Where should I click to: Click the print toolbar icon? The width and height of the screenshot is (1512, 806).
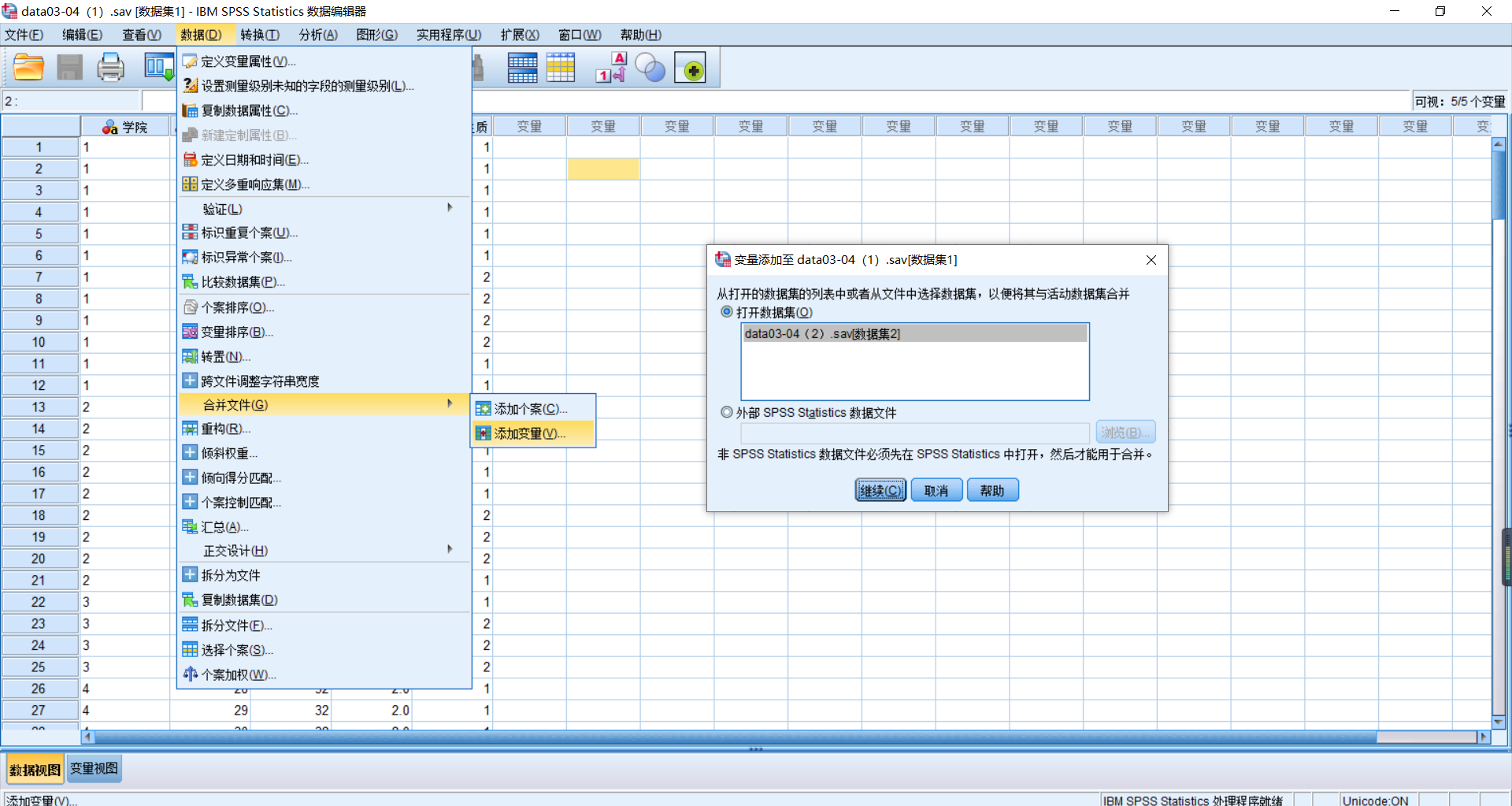(110, 68)
